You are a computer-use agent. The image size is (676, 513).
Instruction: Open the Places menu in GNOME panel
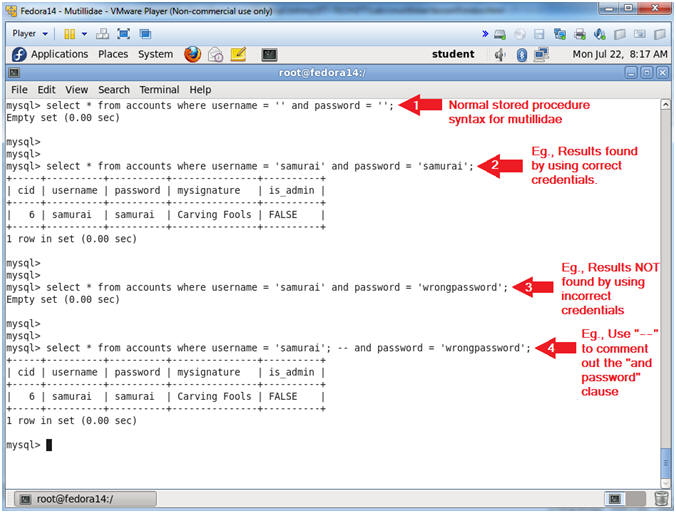pos(113,54)
